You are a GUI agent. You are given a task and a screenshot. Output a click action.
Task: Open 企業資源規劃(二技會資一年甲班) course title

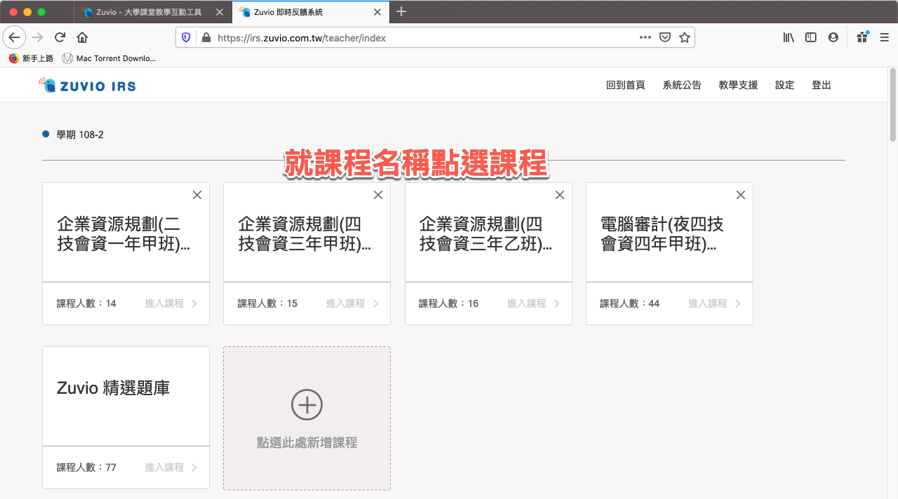(x=123, y=234)
